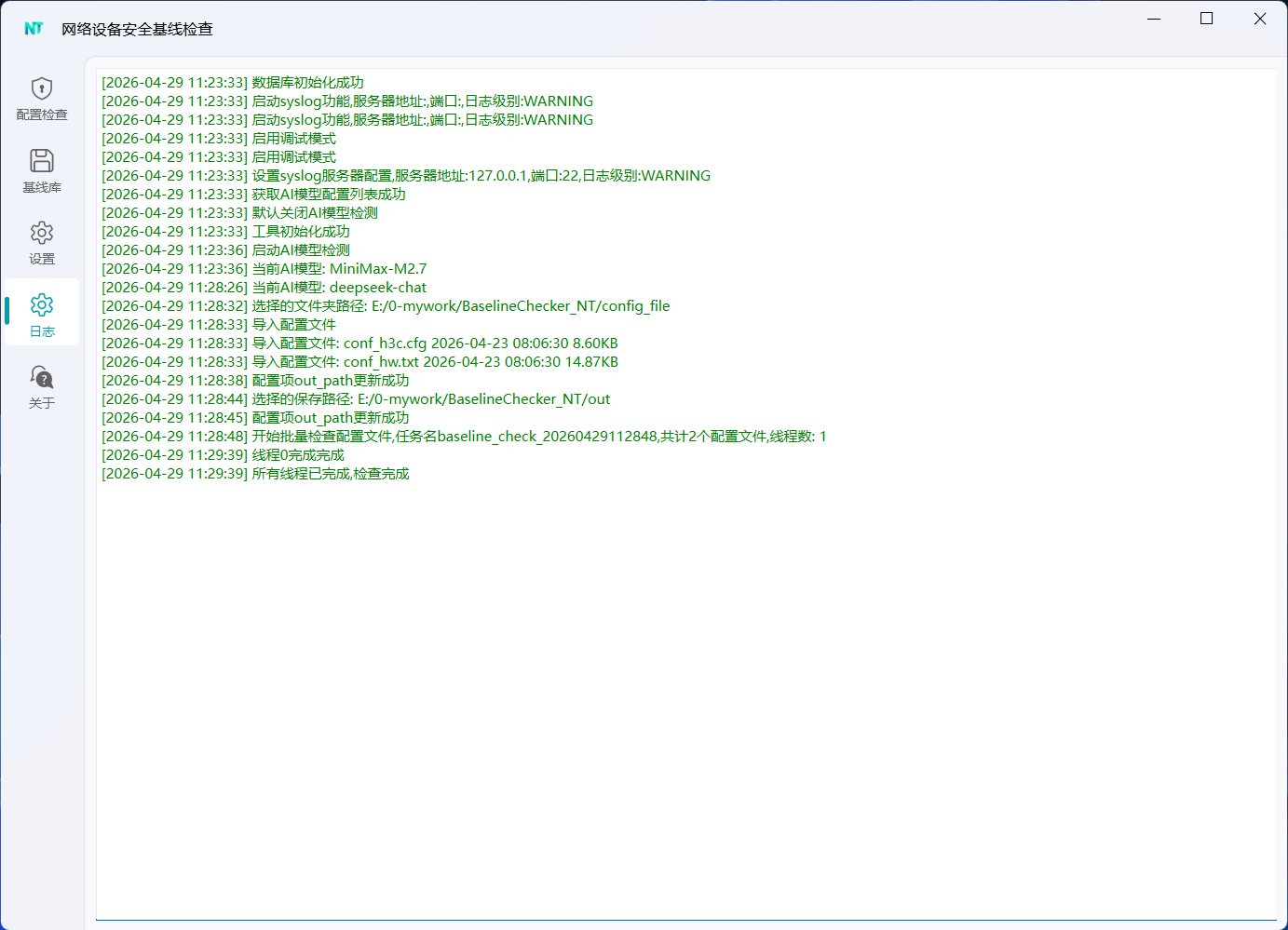Open the 基线库 save-disk icon
The width and height of the screenshot is (1288, 930).
point(42,160)
